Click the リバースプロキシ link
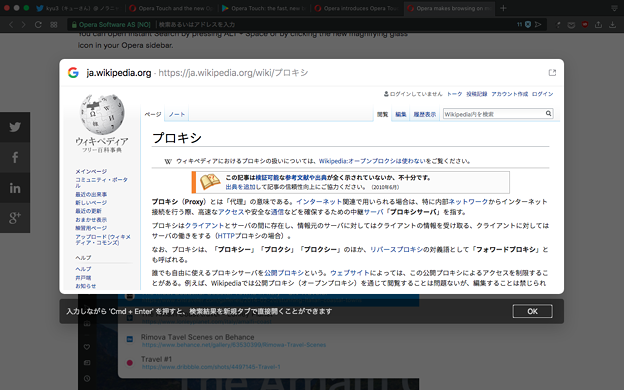 click(x=396, y=250)
